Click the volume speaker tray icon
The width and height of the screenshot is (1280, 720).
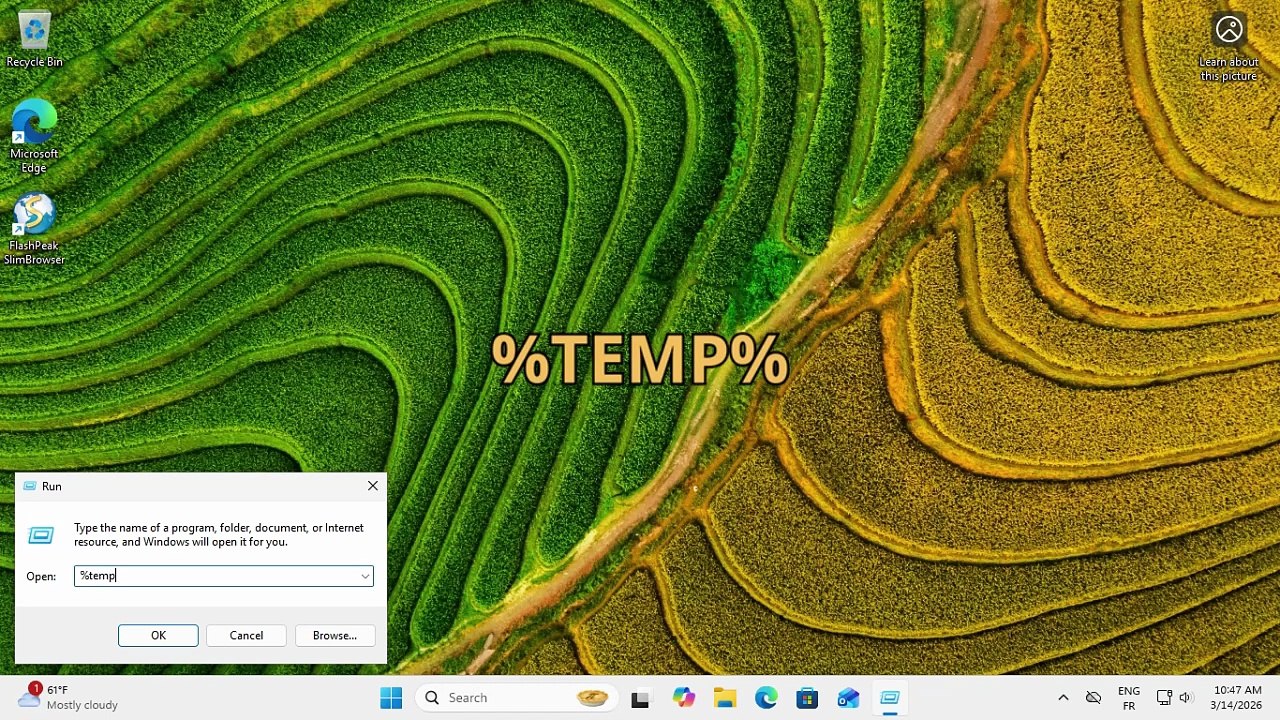click(1186, 698)
